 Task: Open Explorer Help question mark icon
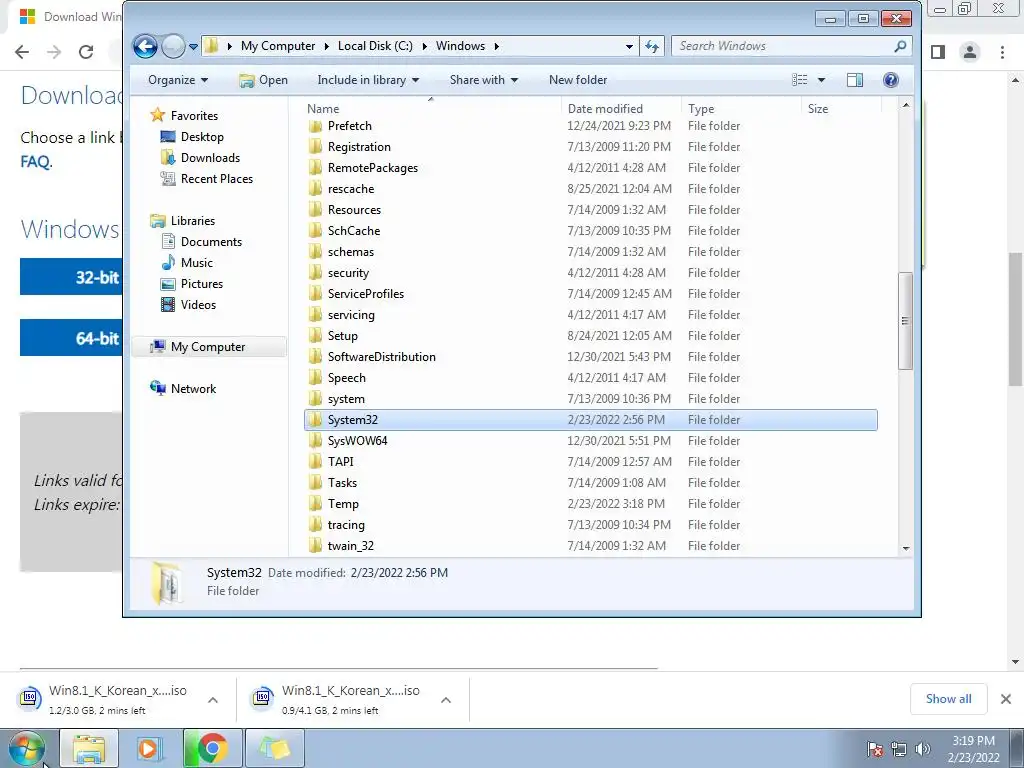point(891,80)
